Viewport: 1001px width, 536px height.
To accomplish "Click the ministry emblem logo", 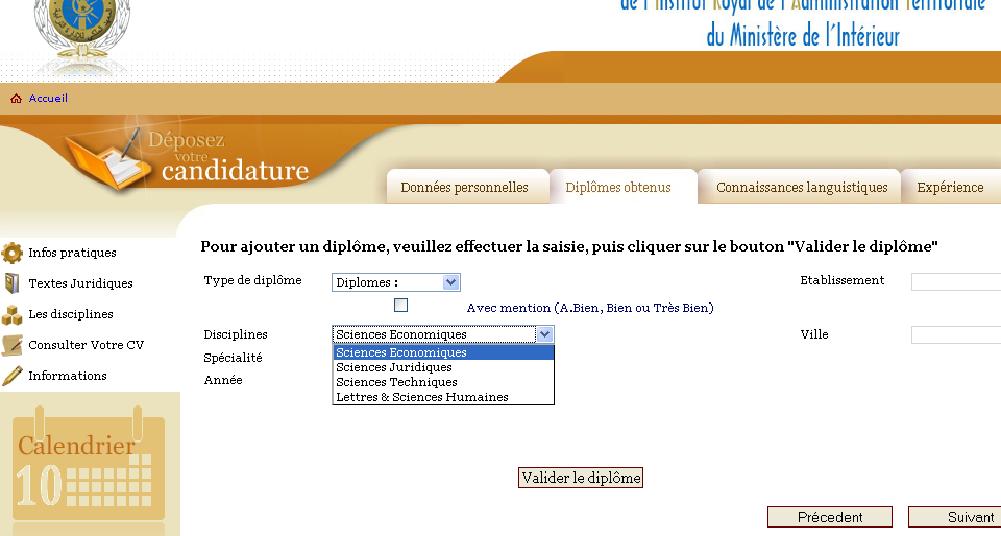I will click(x=82, y=29).
